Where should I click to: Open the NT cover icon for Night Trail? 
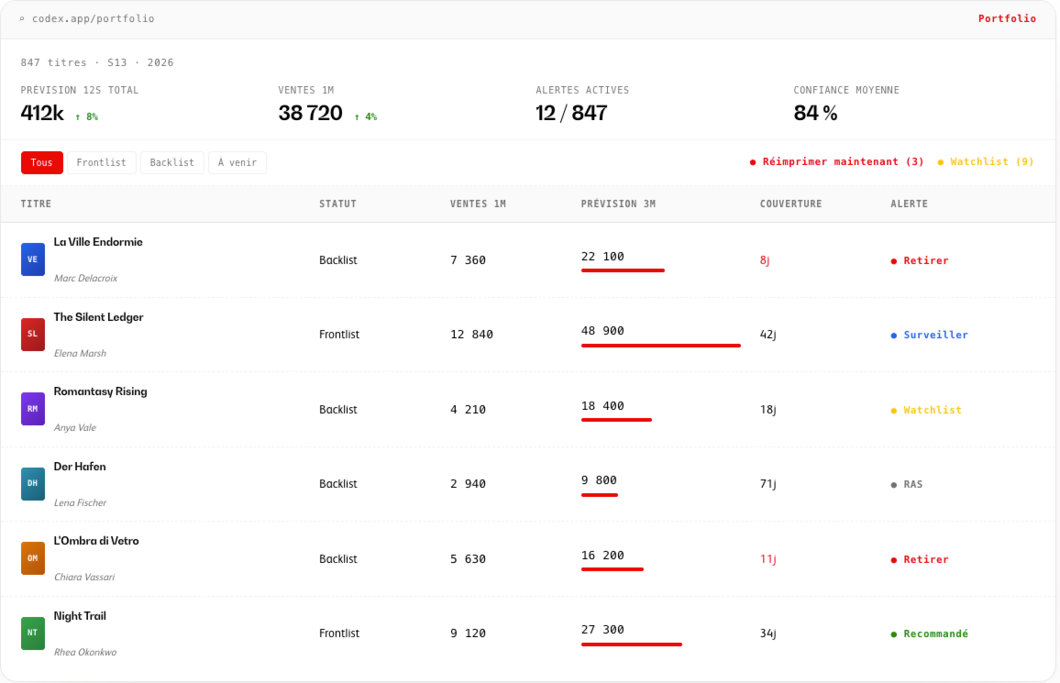point(32,633)
